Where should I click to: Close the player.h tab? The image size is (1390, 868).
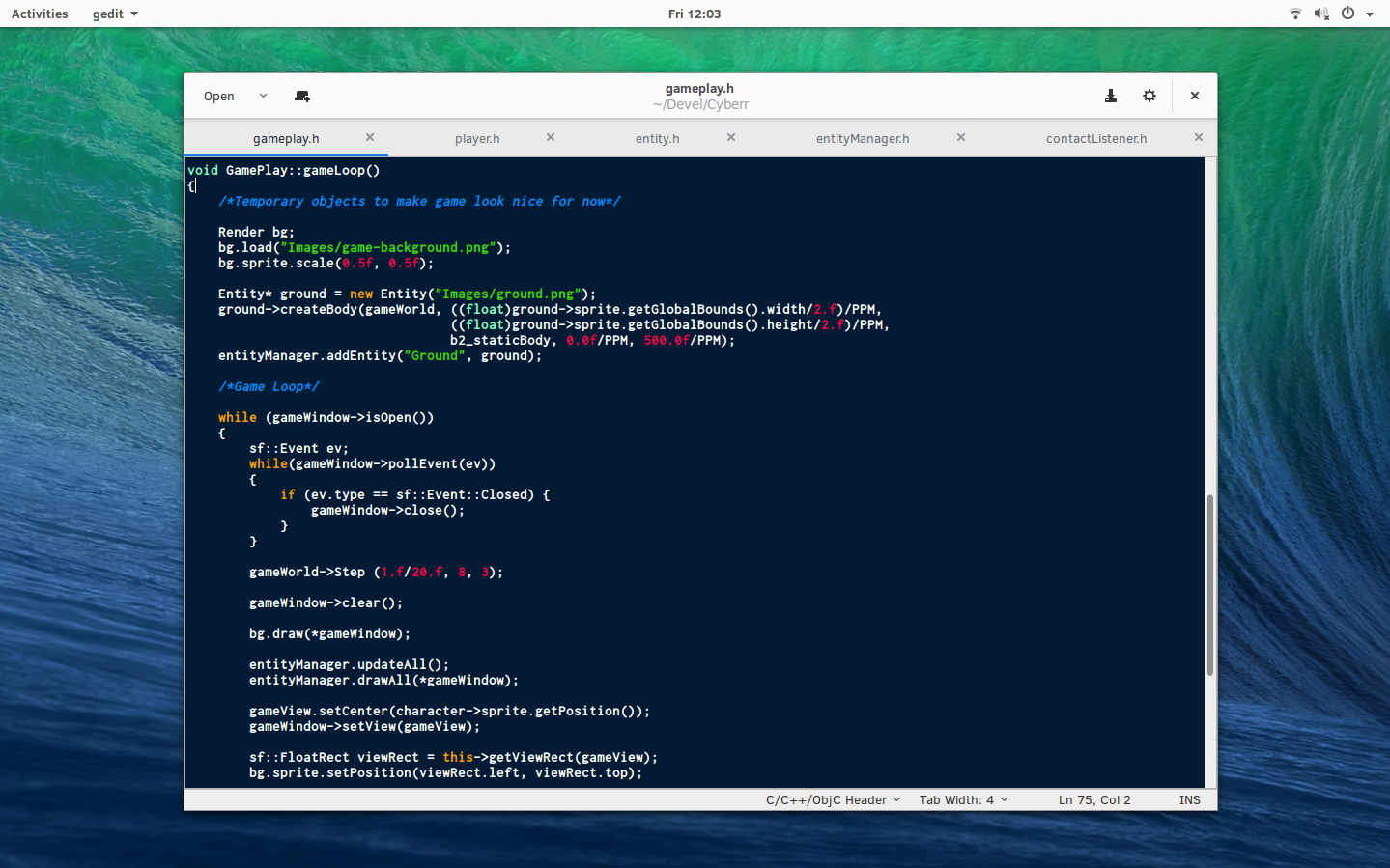[x=551, y=138]
